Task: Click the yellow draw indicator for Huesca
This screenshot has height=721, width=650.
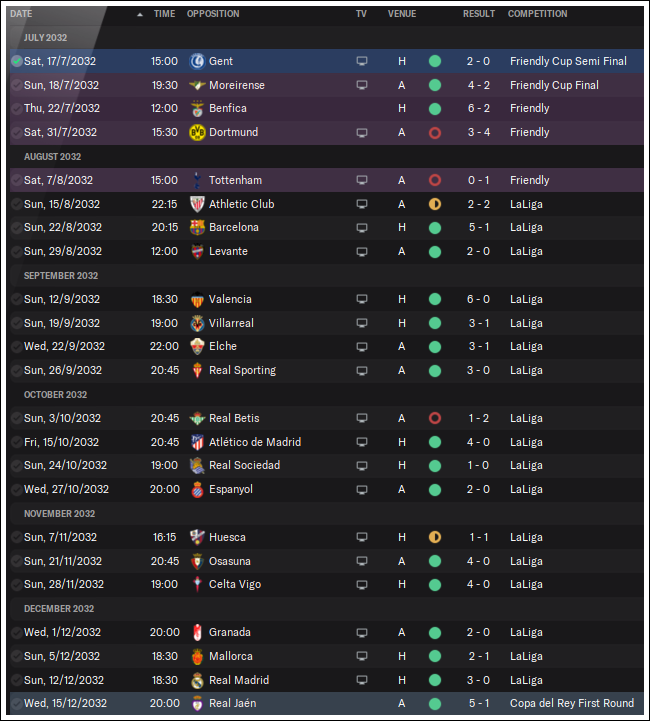Action: click(435, 537)
